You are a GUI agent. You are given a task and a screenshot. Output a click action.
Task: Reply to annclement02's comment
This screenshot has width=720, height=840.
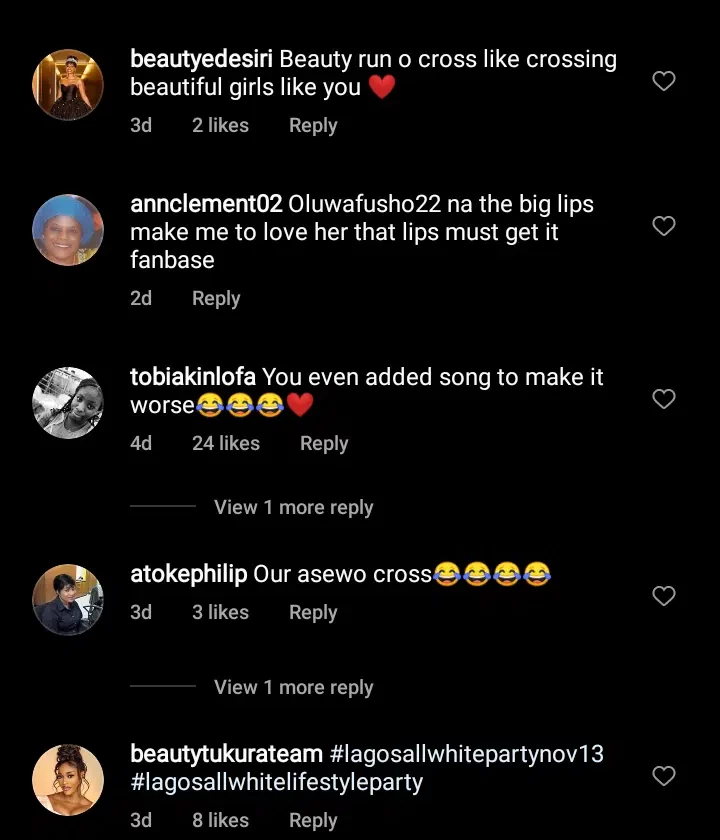point(216,299)
